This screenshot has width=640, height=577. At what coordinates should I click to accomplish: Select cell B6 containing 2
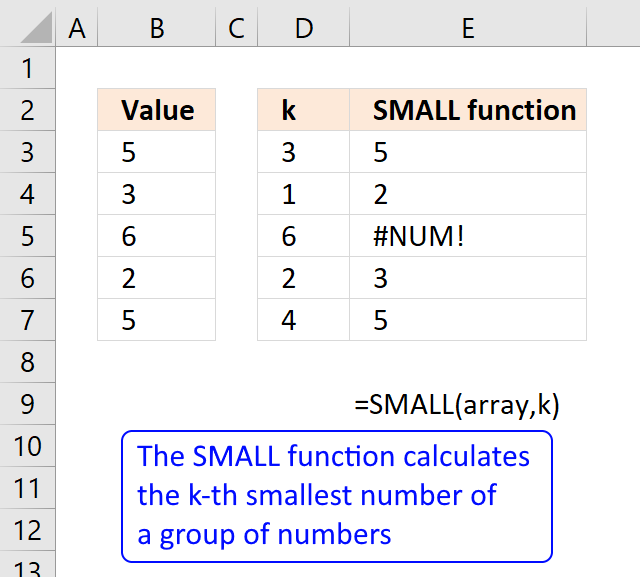point(157,278)
